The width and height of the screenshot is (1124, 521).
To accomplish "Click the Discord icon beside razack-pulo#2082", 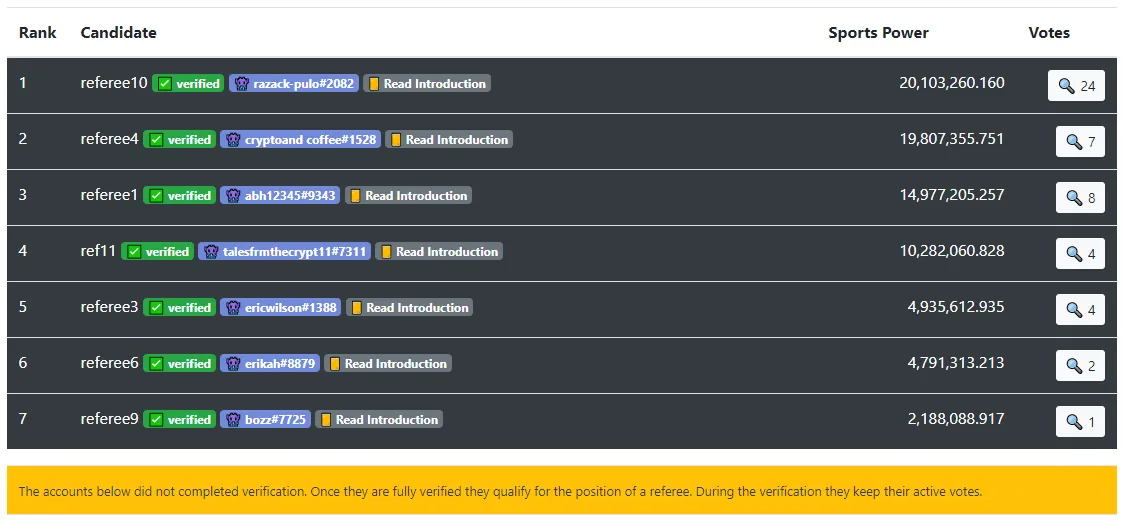I will click(242, 84).
